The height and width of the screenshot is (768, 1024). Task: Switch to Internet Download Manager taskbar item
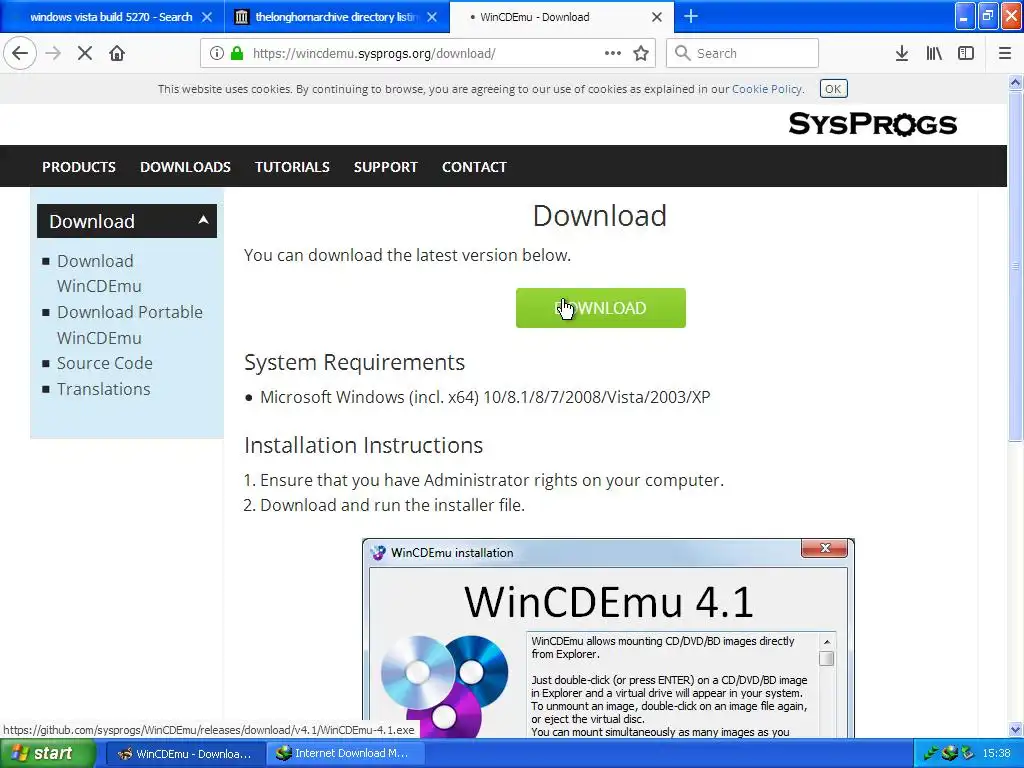pos(346,754)
